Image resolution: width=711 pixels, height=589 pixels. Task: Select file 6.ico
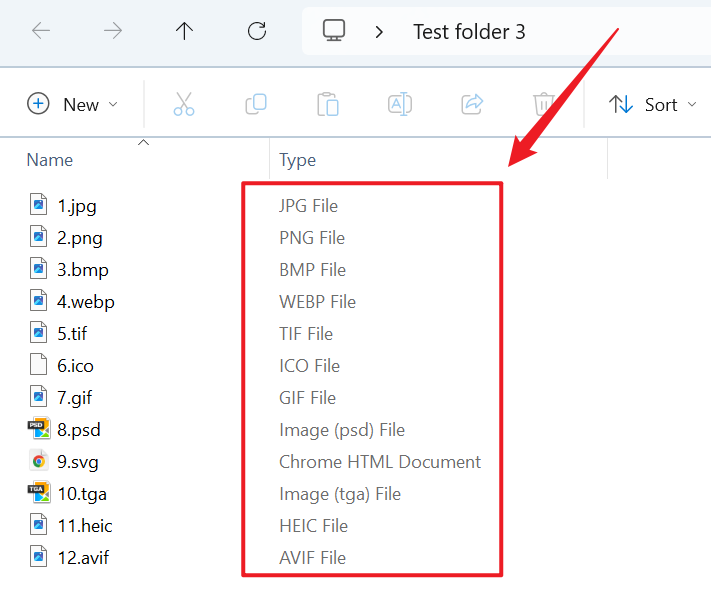pos(75,366)
